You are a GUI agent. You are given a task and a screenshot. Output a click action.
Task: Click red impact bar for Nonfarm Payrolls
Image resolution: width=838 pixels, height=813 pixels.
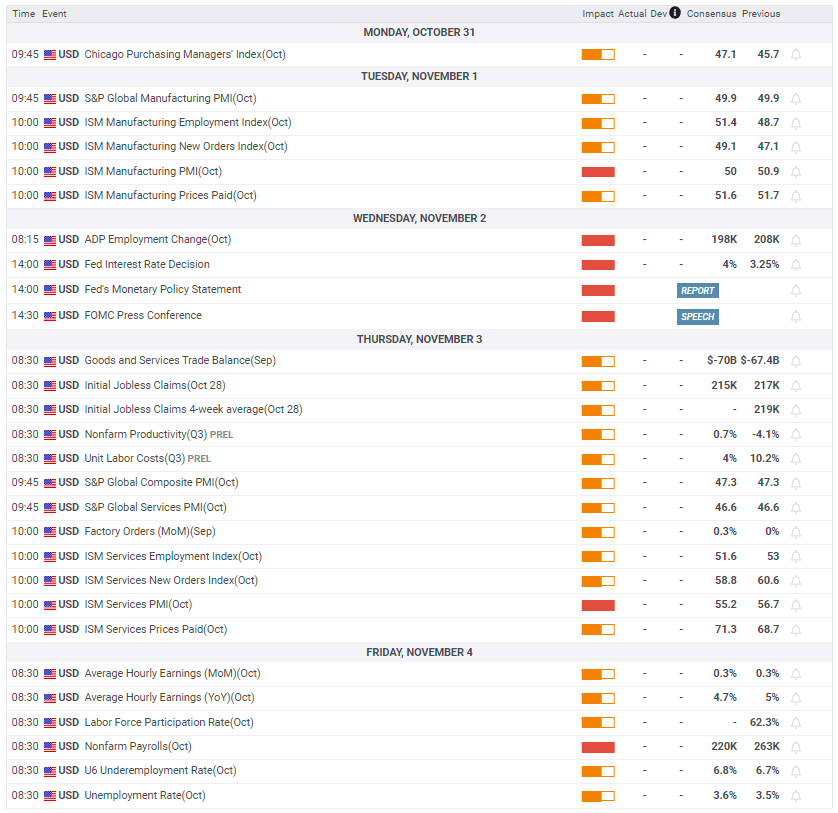tap(598, 747)
